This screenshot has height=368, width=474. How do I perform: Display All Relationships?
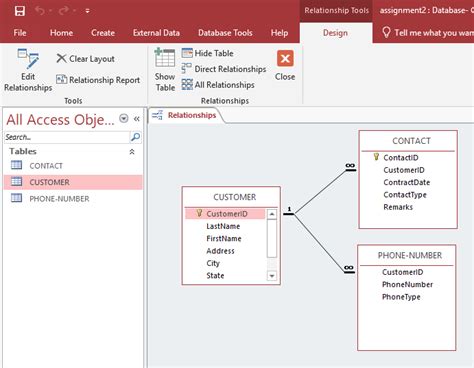pyautogui.click(x=218, y=85)
